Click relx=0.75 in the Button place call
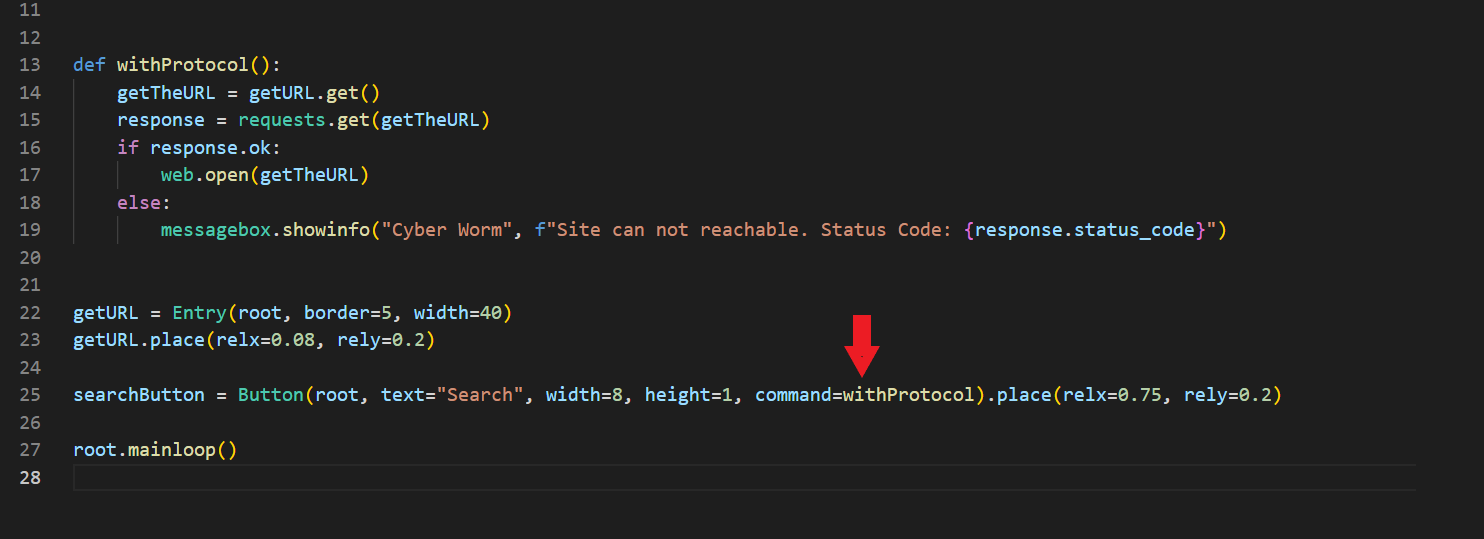Image resolution: width=1484 pixels, height=539 pixels. coord(1112,395)
